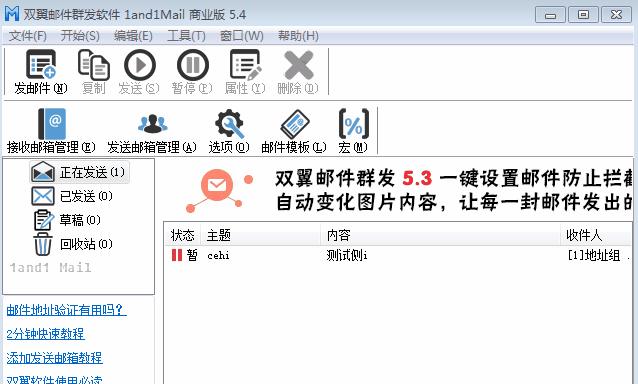
Task: Select 草稿 (0) drafts folder
Action: [x=67, y=220]
